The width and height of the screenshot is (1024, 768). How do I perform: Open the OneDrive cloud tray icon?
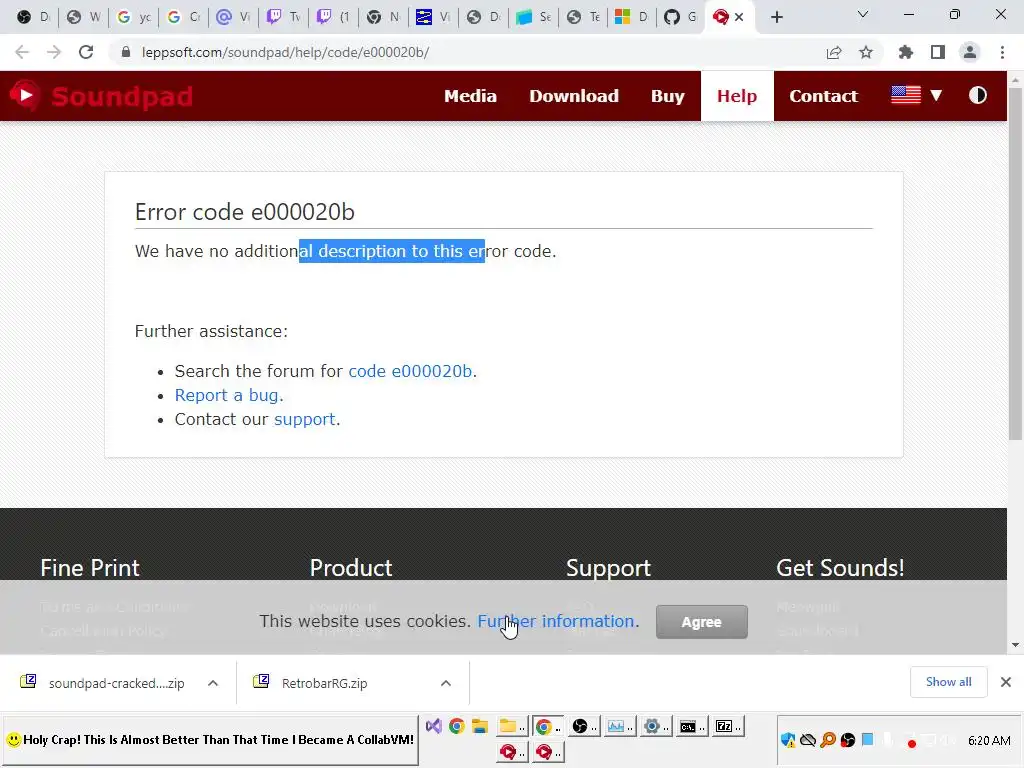click(x=808, y=740)
